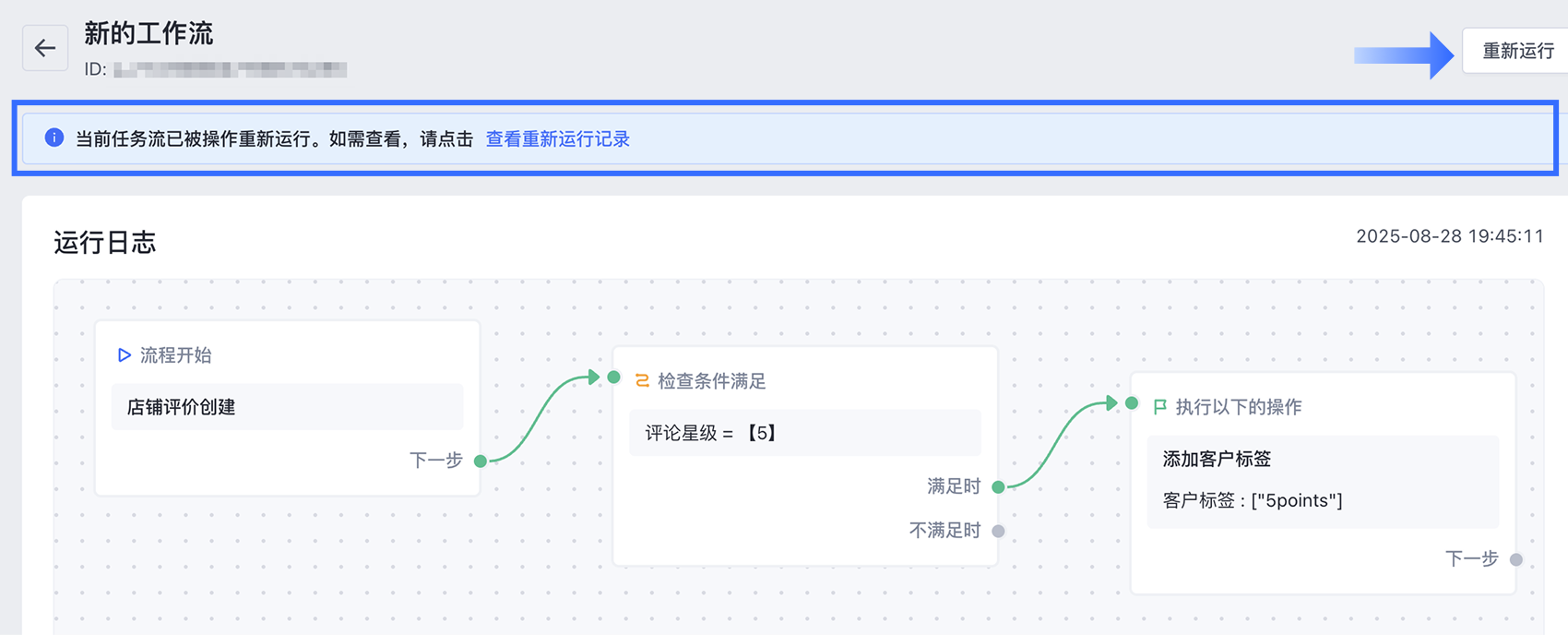Click the 添加客户标签 action block
1568x635 pixels.
point(1322,460)
